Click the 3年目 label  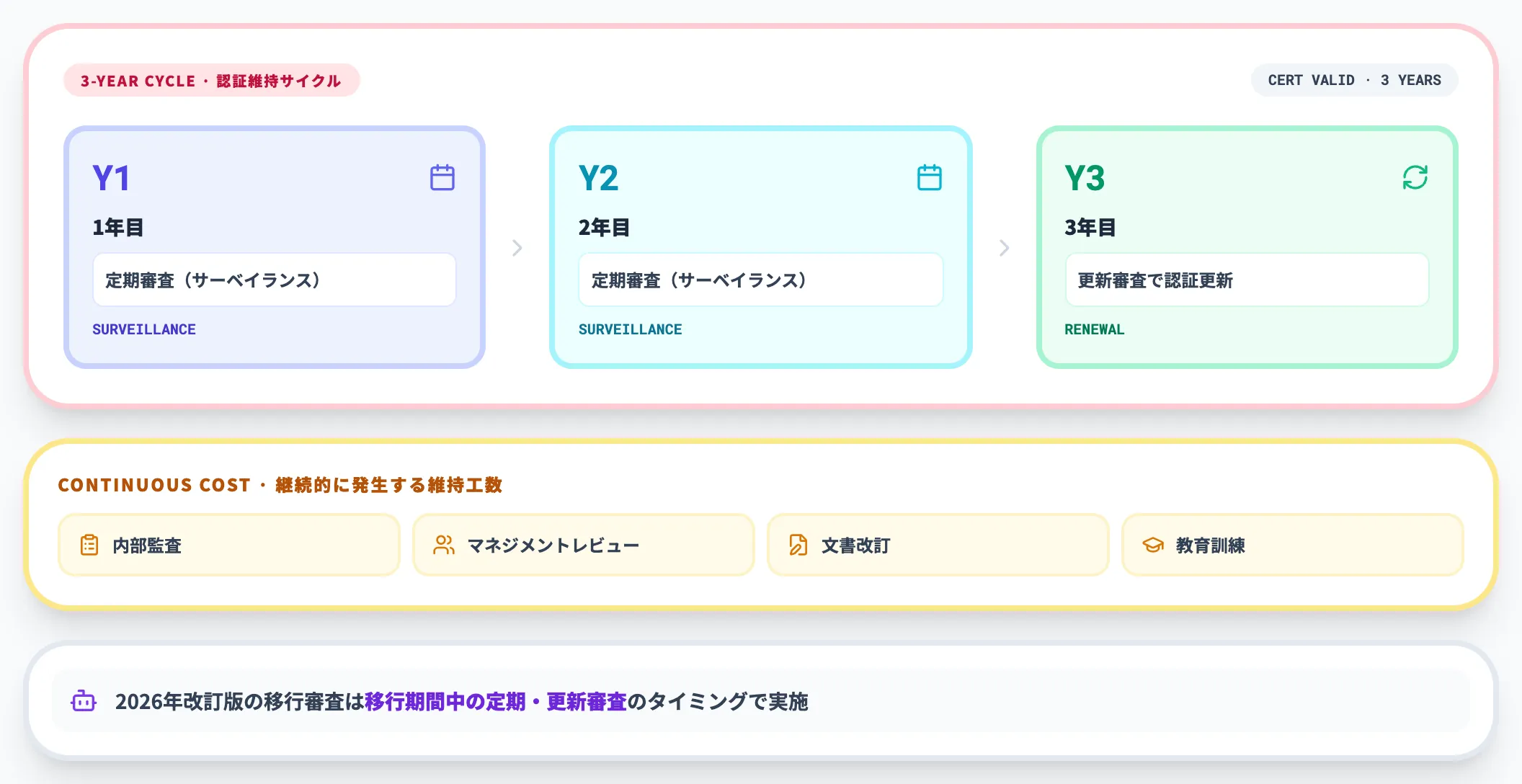1090,228
